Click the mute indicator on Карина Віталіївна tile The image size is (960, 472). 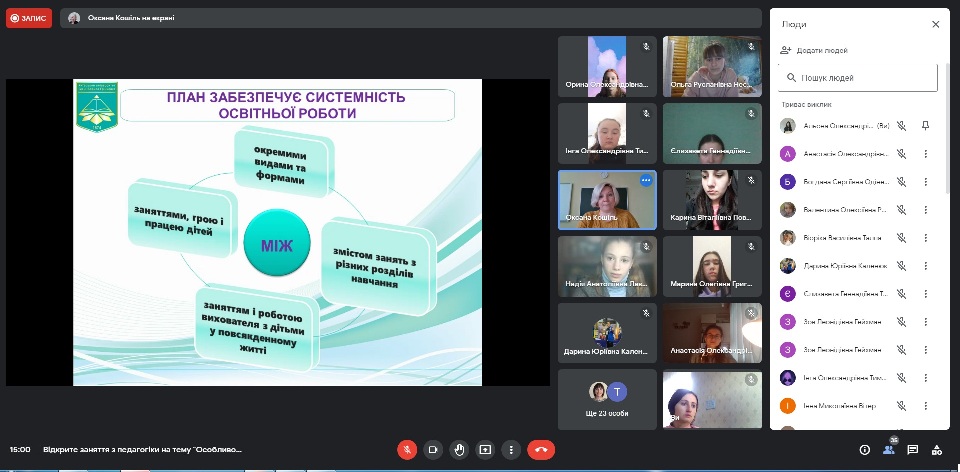pos(751,180)
